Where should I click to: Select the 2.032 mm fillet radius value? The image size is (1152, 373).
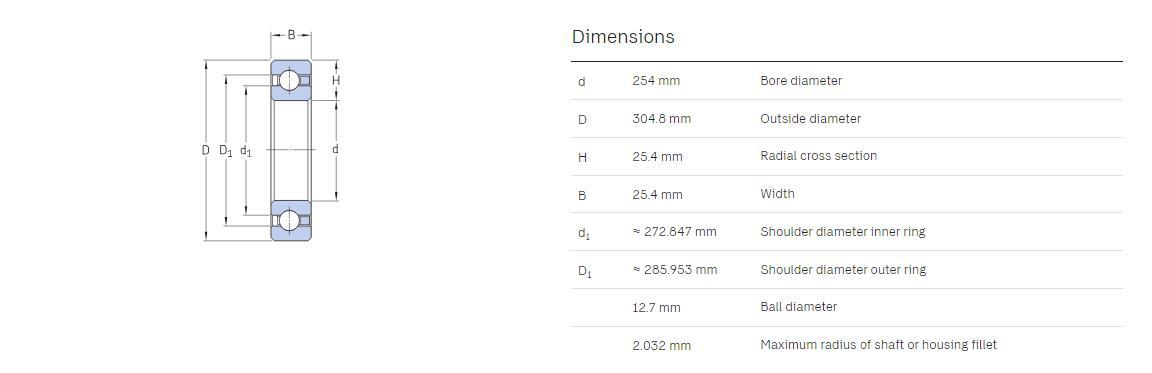pos(661,346)
